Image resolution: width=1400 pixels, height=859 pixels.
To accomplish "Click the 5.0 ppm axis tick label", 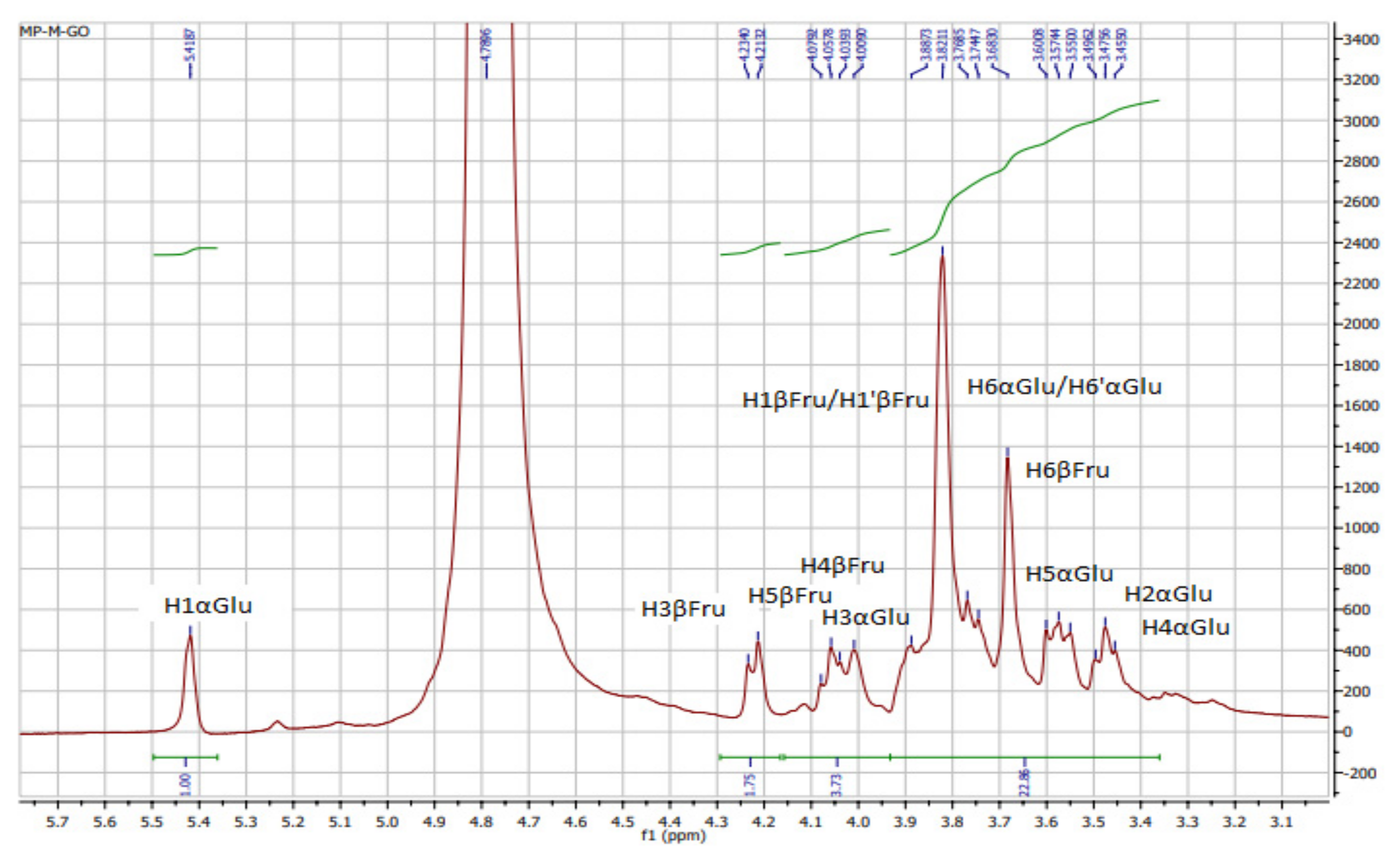I will pos(387,822).
